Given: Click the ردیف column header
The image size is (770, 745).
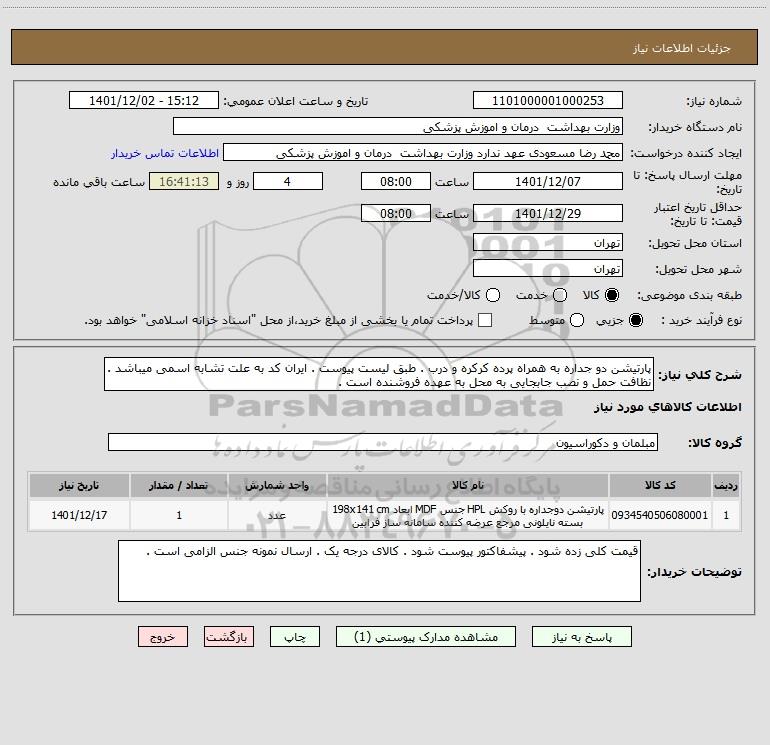Looking at the screenshot, I should [726, 485].
